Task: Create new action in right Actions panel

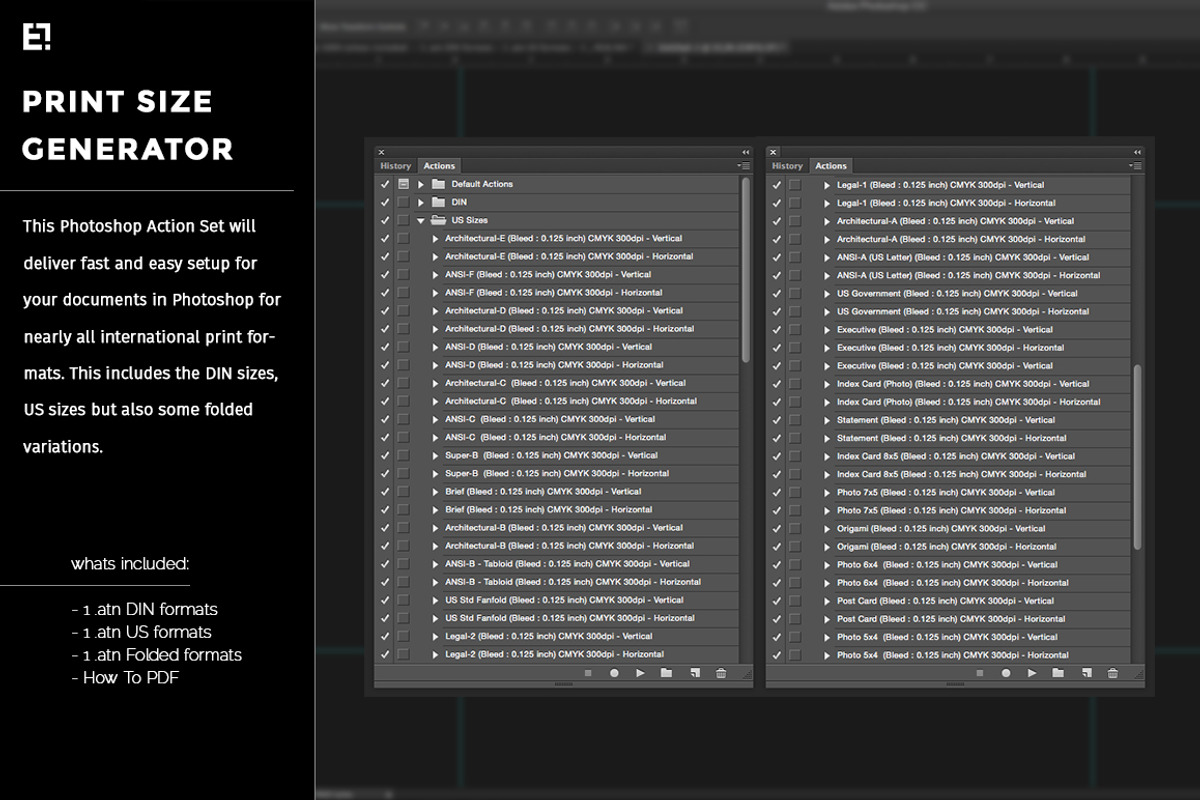Action: click(x=1086, y=673)
